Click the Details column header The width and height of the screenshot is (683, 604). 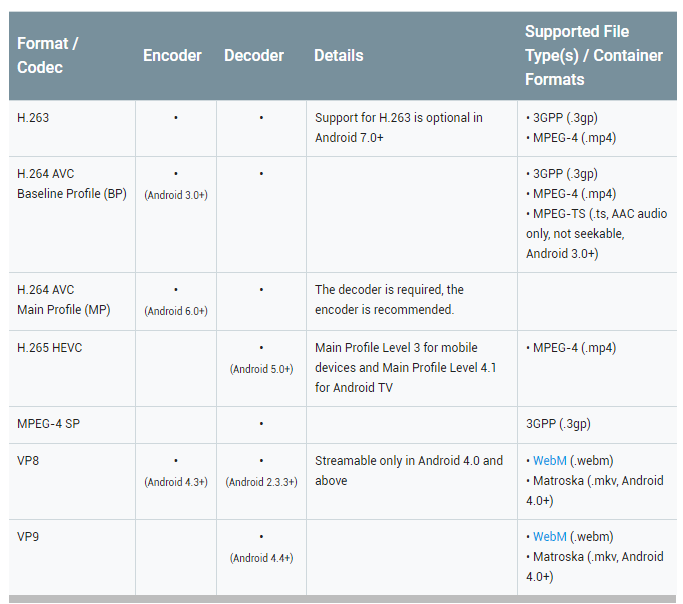click(x=338, y=56)
